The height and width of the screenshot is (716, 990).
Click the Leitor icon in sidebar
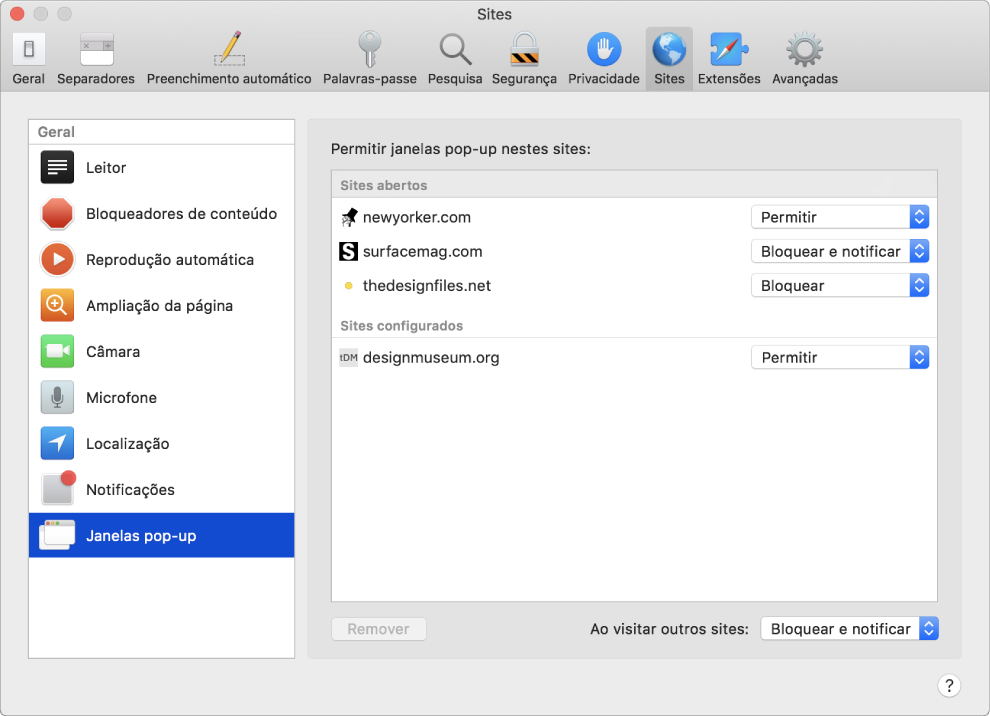coord(57,167)
